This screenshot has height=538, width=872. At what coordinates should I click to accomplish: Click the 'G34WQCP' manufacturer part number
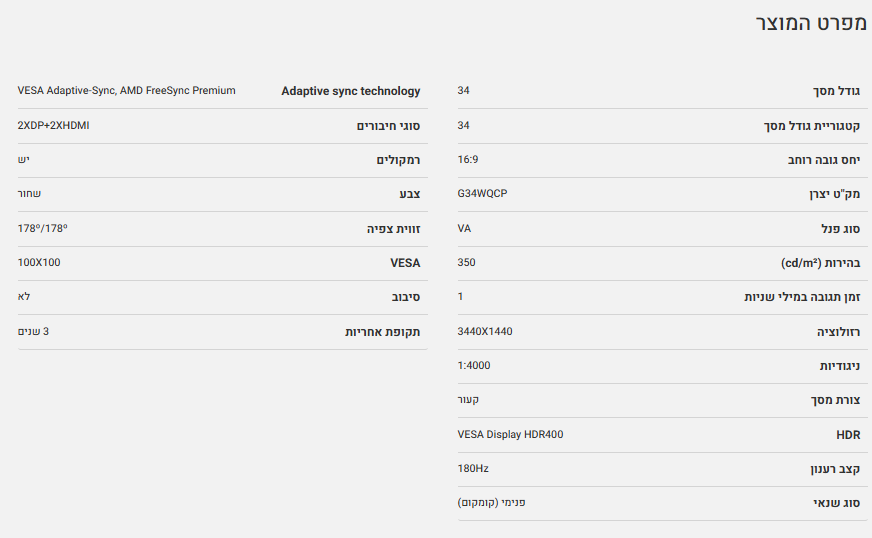coord(482,193)
